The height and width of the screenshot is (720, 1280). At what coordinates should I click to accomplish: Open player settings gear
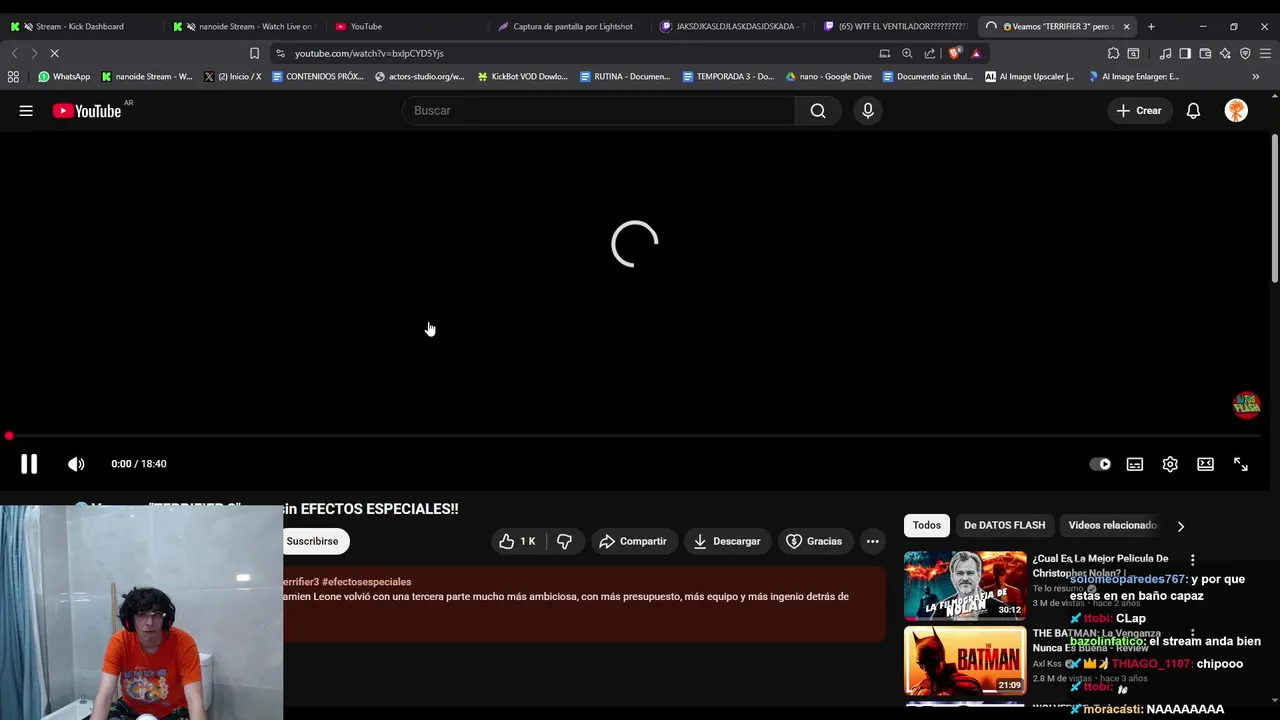coord(1170,464)
